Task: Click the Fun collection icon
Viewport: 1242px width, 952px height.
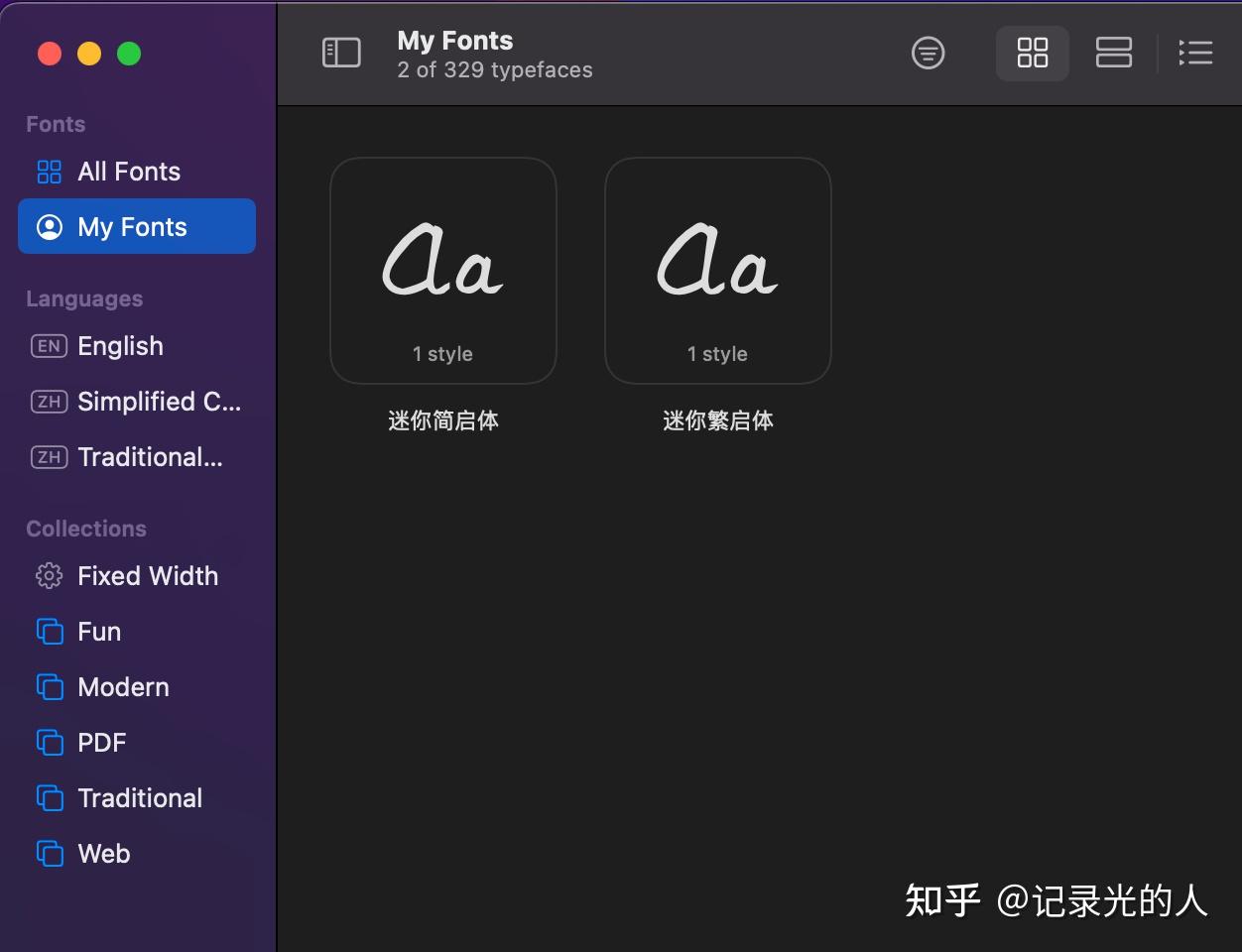Action: tap(48, 631)
